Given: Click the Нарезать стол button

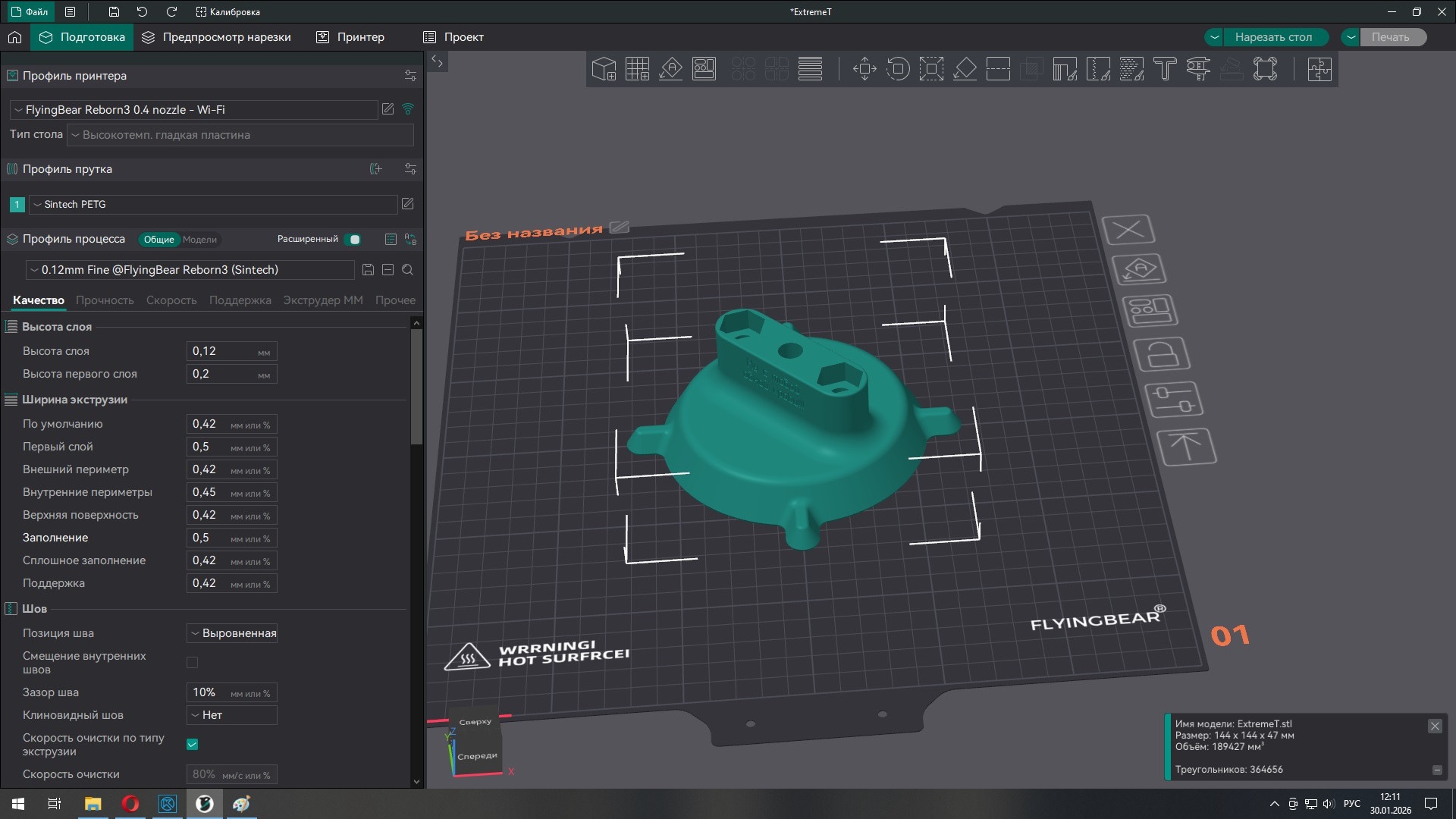Looking at the screenshot, I should tap(1273, 37).
